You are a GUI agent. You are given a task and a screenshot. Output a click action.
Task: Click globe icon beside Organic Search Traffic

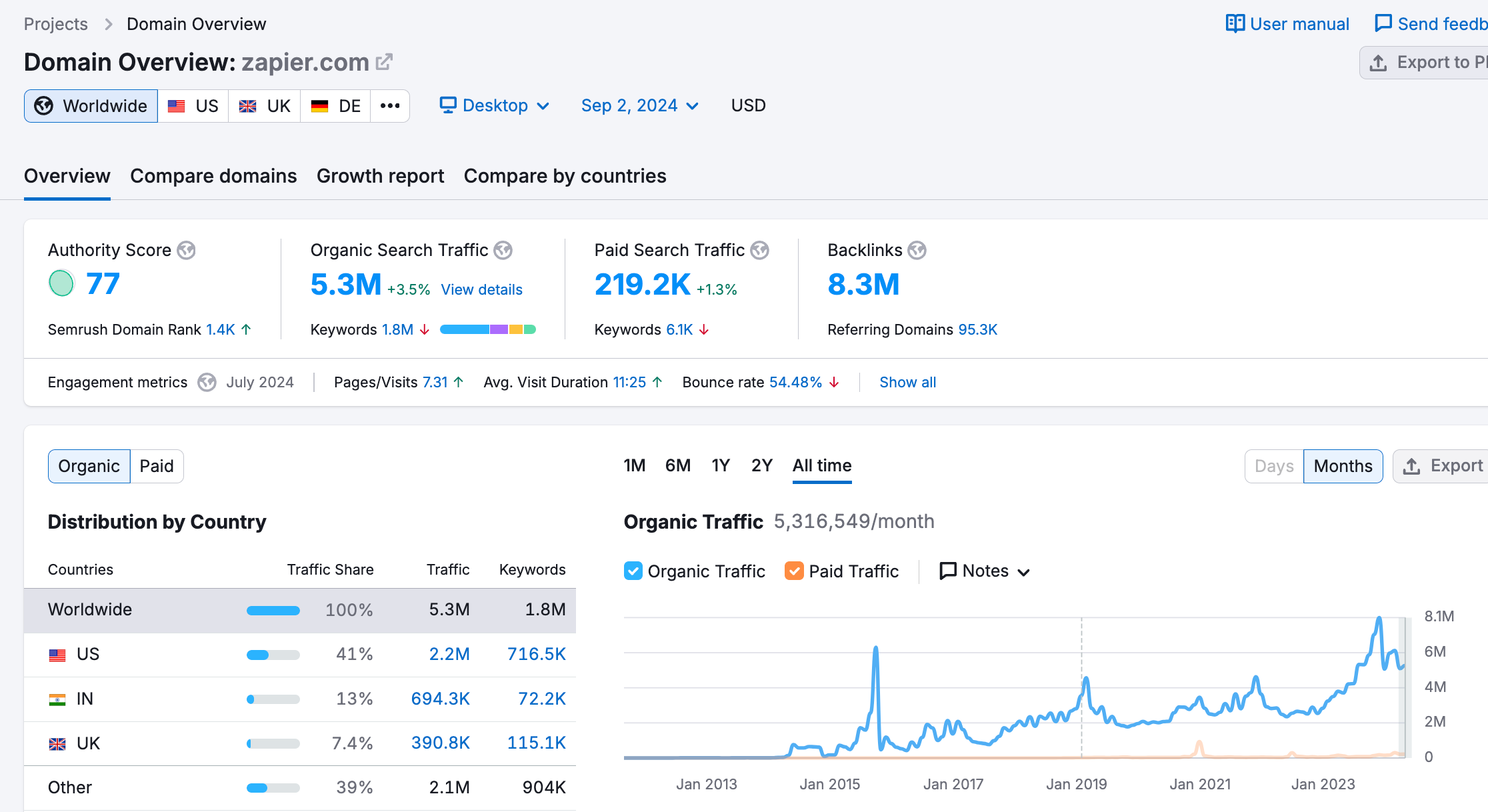pos(503,250)
